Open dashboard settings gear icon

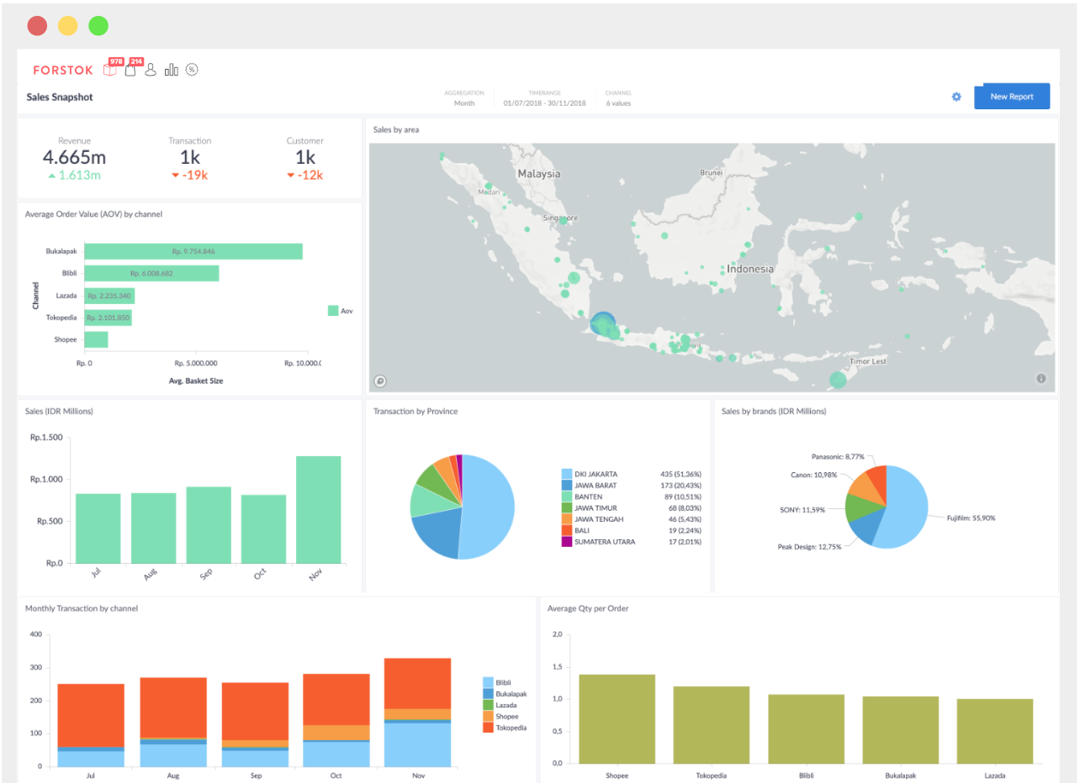[x=956, y=96]
